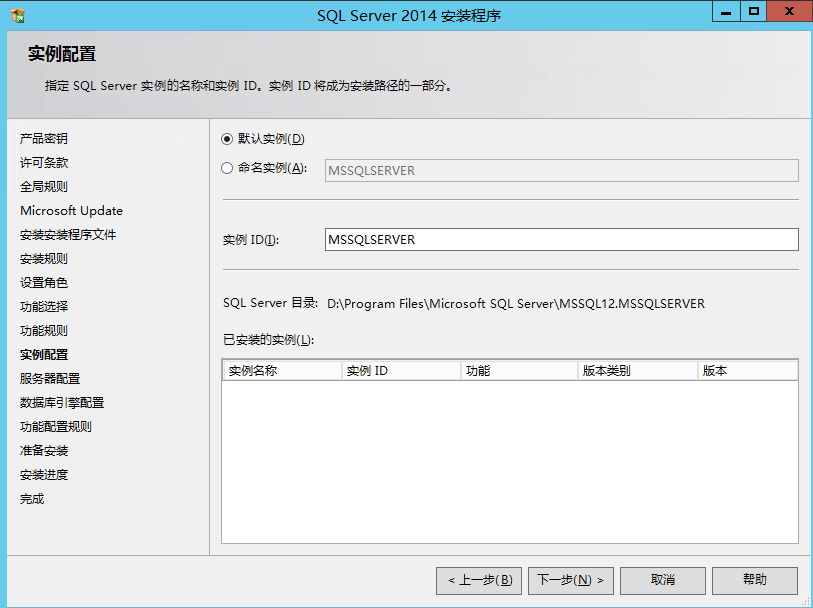Viewport: 813px width, 608px height.
Task: Click the 功能 column header
Action: pos(519,371)
